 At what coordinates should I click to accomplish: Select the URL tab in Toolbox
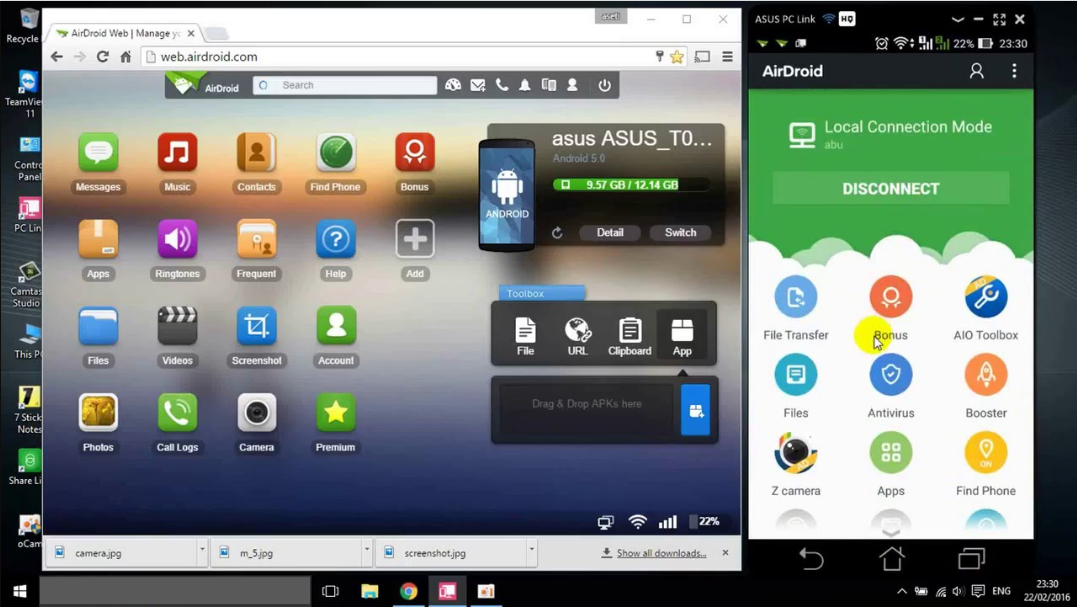578,334
